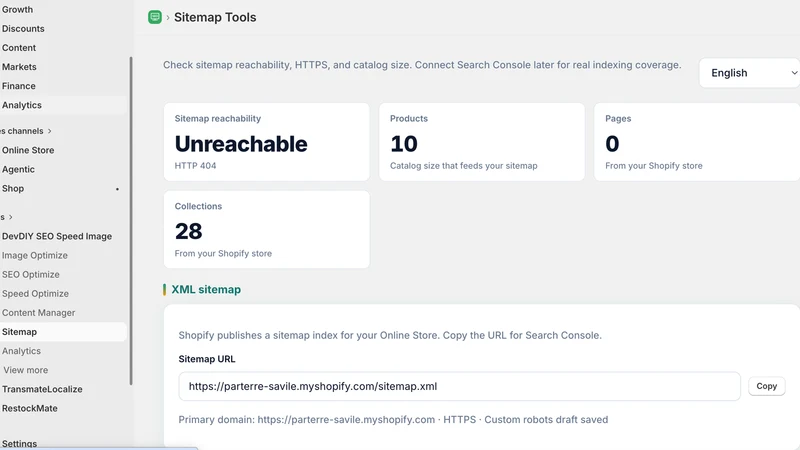This screenshot has height=450, width=800.
Task: Click the XML sitemap section heading
Action: coord(206,289)
